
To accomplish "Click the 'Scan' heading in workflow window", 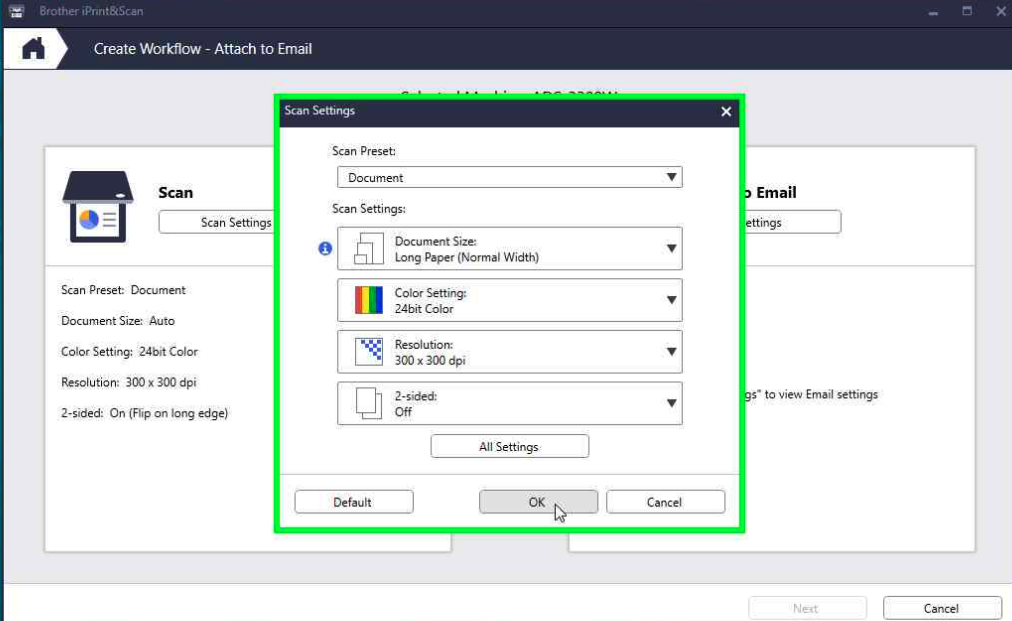I will pos(176,192).
